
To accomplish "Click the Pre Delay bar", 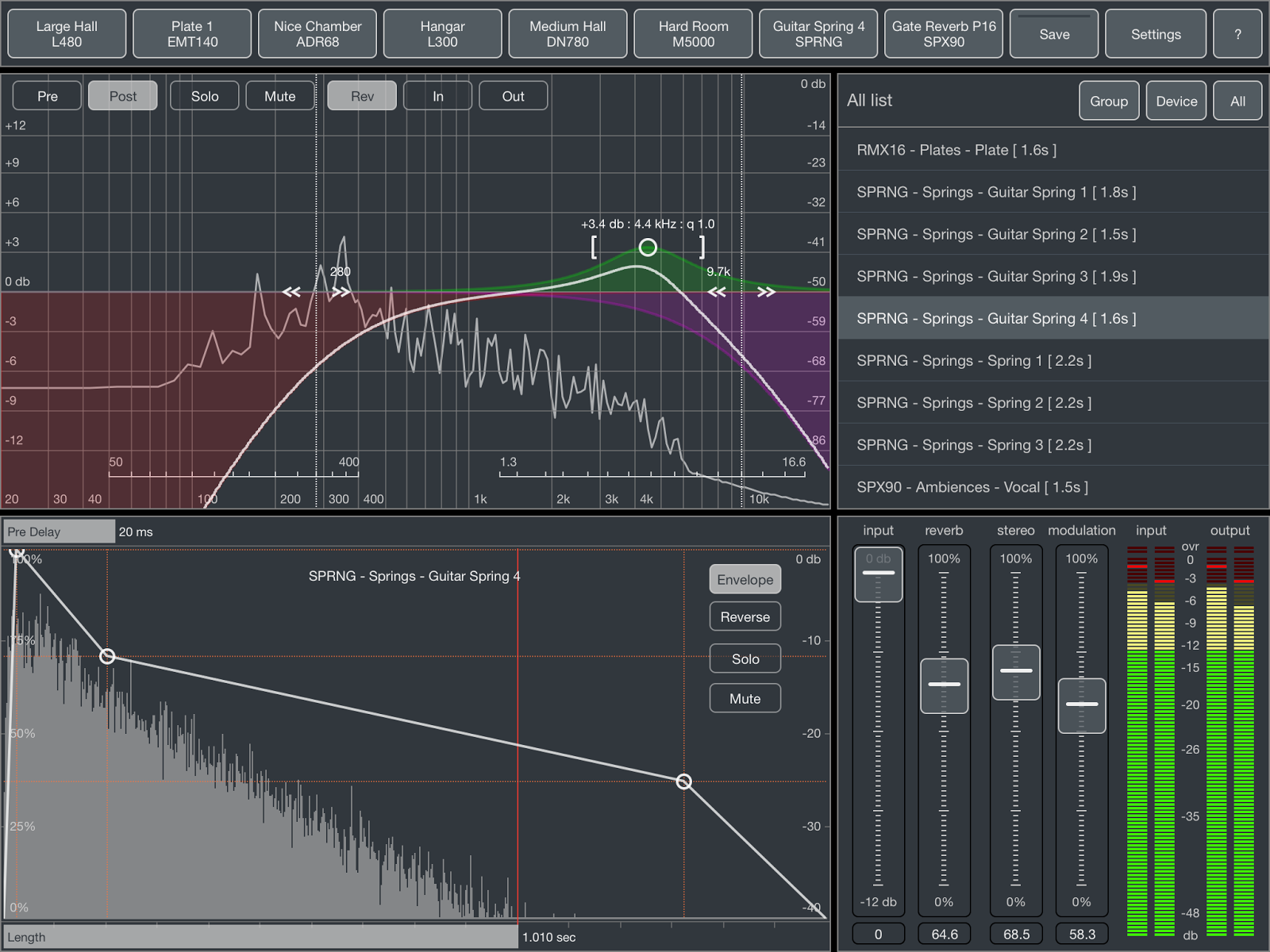I will [x=60, y=532].
